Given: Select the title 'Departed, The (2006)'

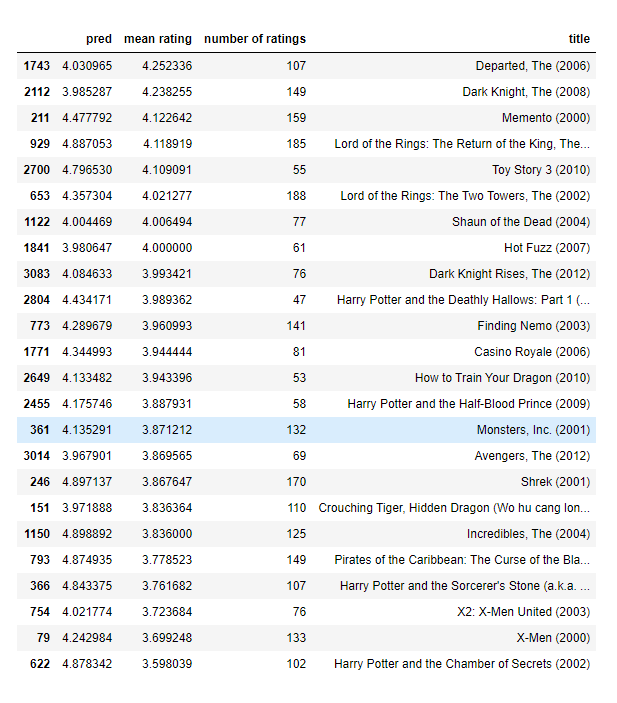Looking at the screenshot, I should 533,66.
